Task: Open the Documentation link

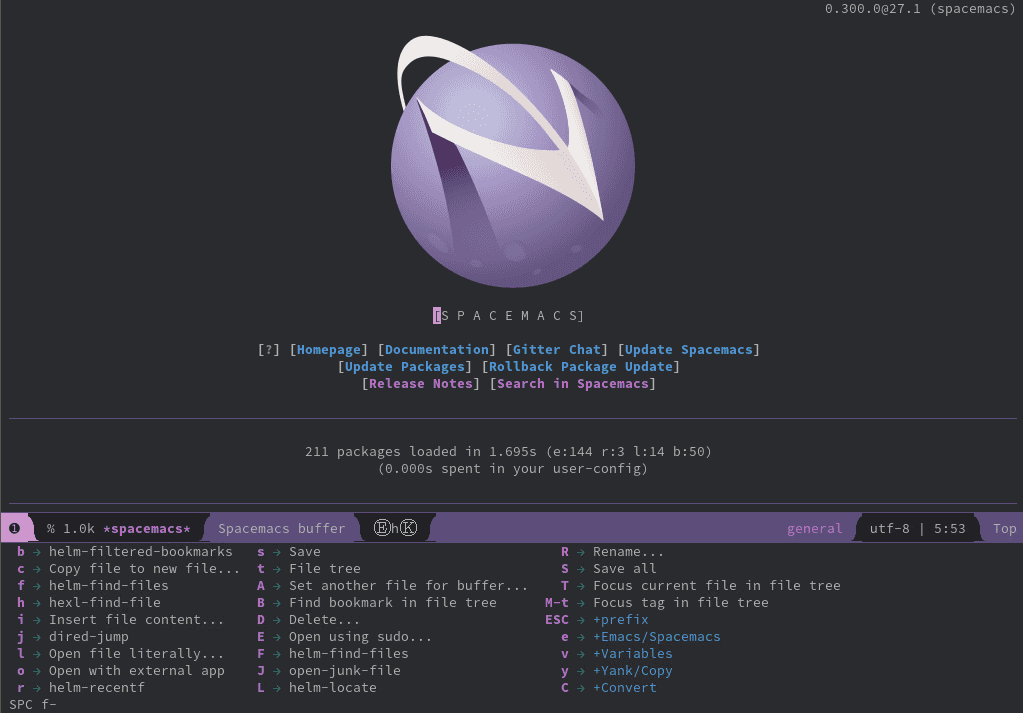Action: coord(436,350)
